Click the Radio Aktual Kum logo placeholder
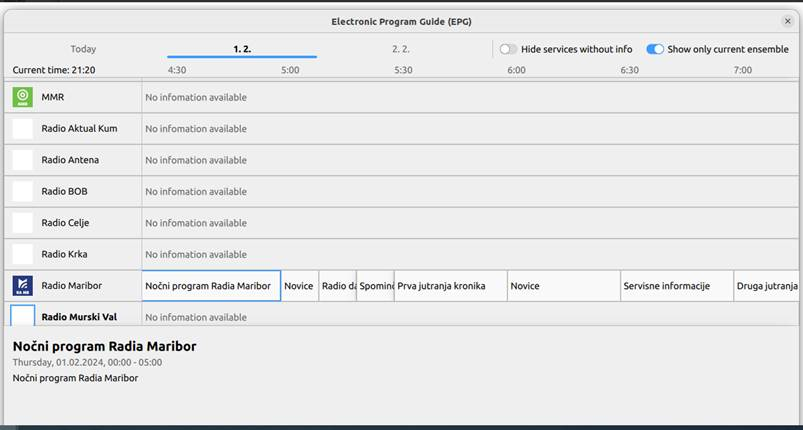This screenshot has width=803, height=430. [x=23, y=128]
